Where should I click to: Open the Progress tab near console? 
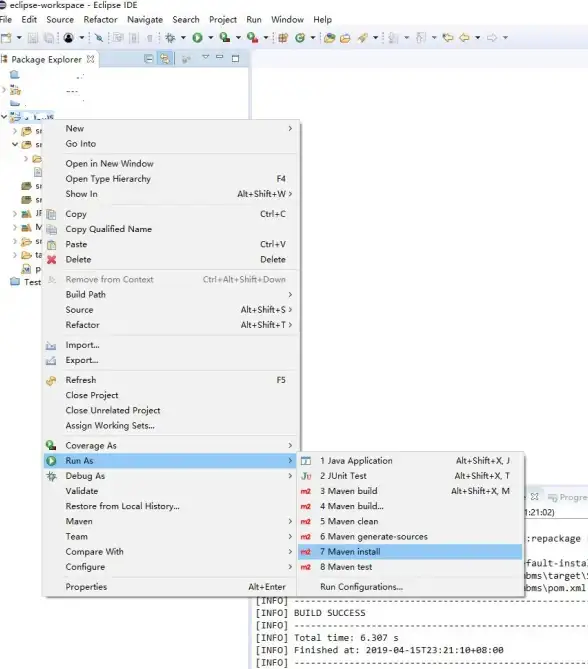pyautogui.click(x=568, y=497)
